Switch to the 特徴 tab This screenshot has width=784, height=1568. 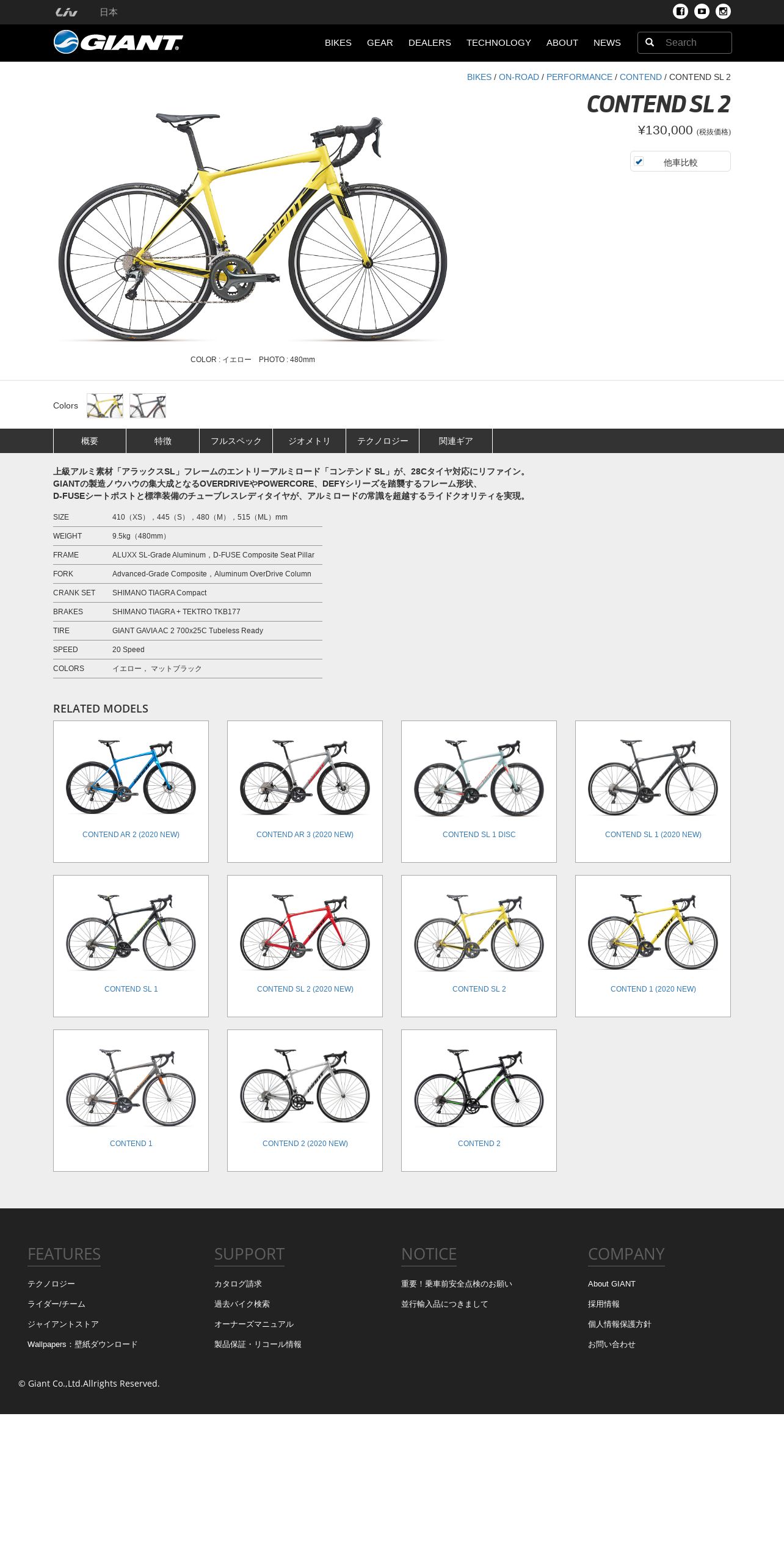point(163,441)
